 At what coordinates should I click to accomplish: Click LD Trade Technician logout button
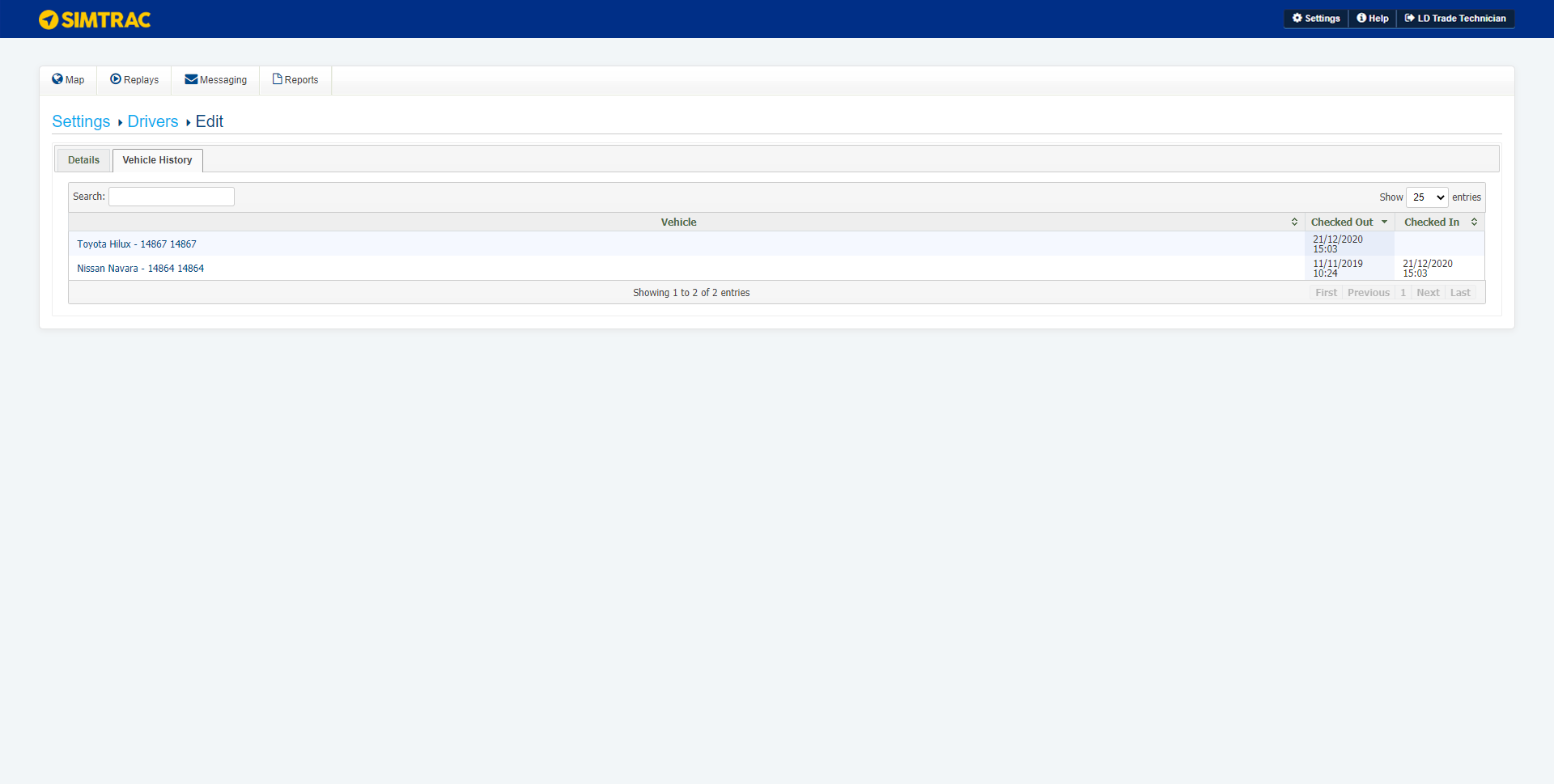coord(1455,19)
